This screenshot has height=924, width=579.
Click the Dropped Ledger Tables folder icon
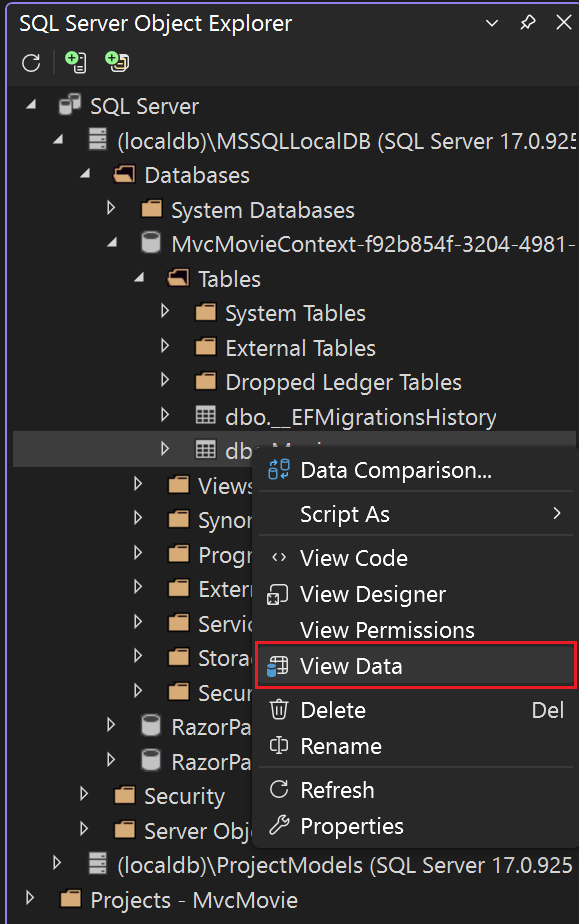[x=205, y=381]
